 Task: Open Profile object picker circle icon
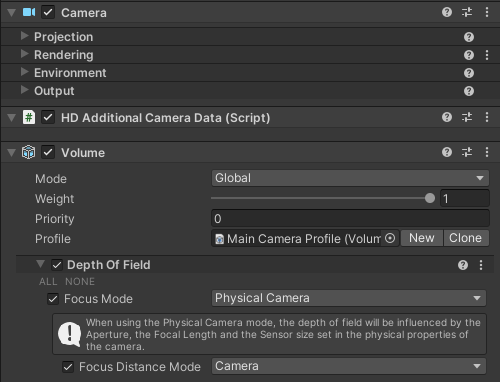tap(390, 238)
